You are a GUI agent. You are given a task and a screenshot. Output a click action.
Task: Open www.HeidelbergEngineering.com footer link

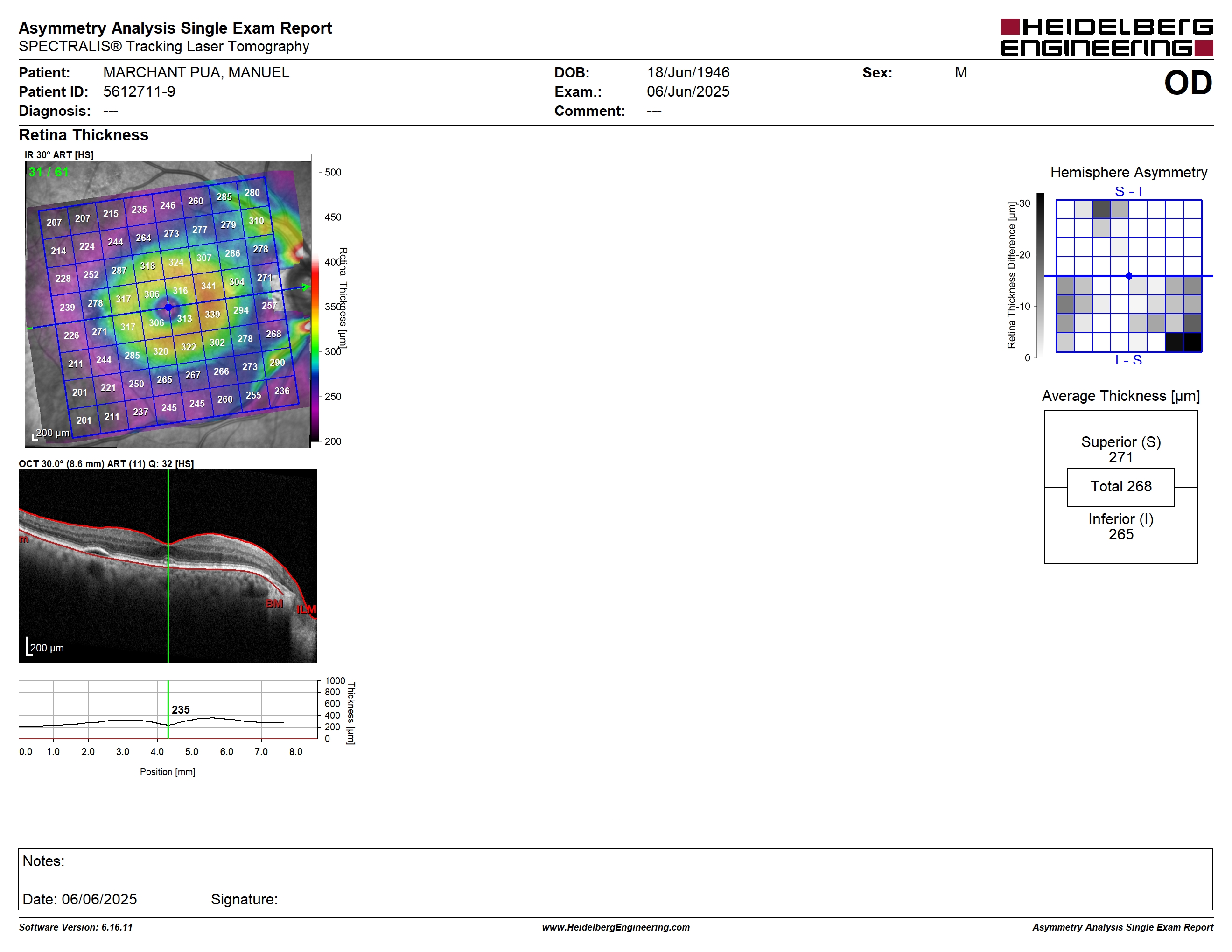click(616, 927)
